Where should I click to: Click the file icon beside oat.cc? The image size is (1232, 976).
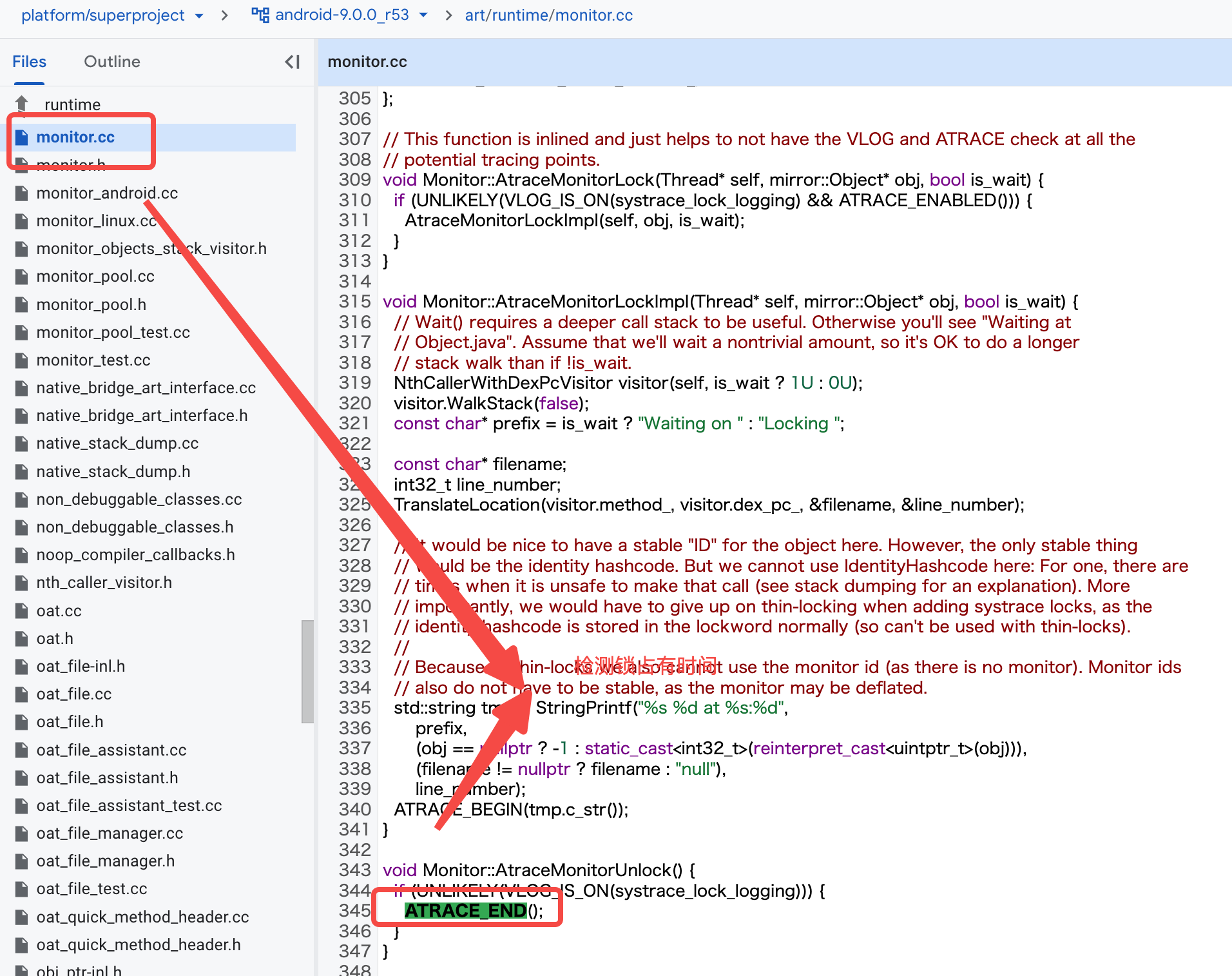coord(22,610)
